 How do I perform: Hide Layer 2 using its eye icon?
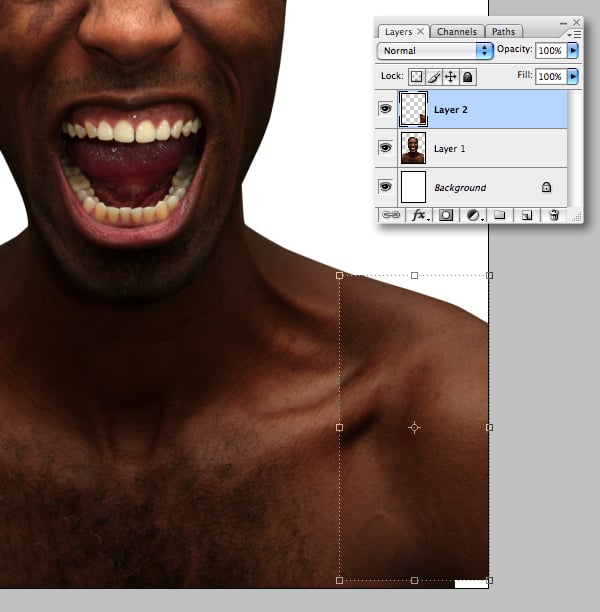386,109
